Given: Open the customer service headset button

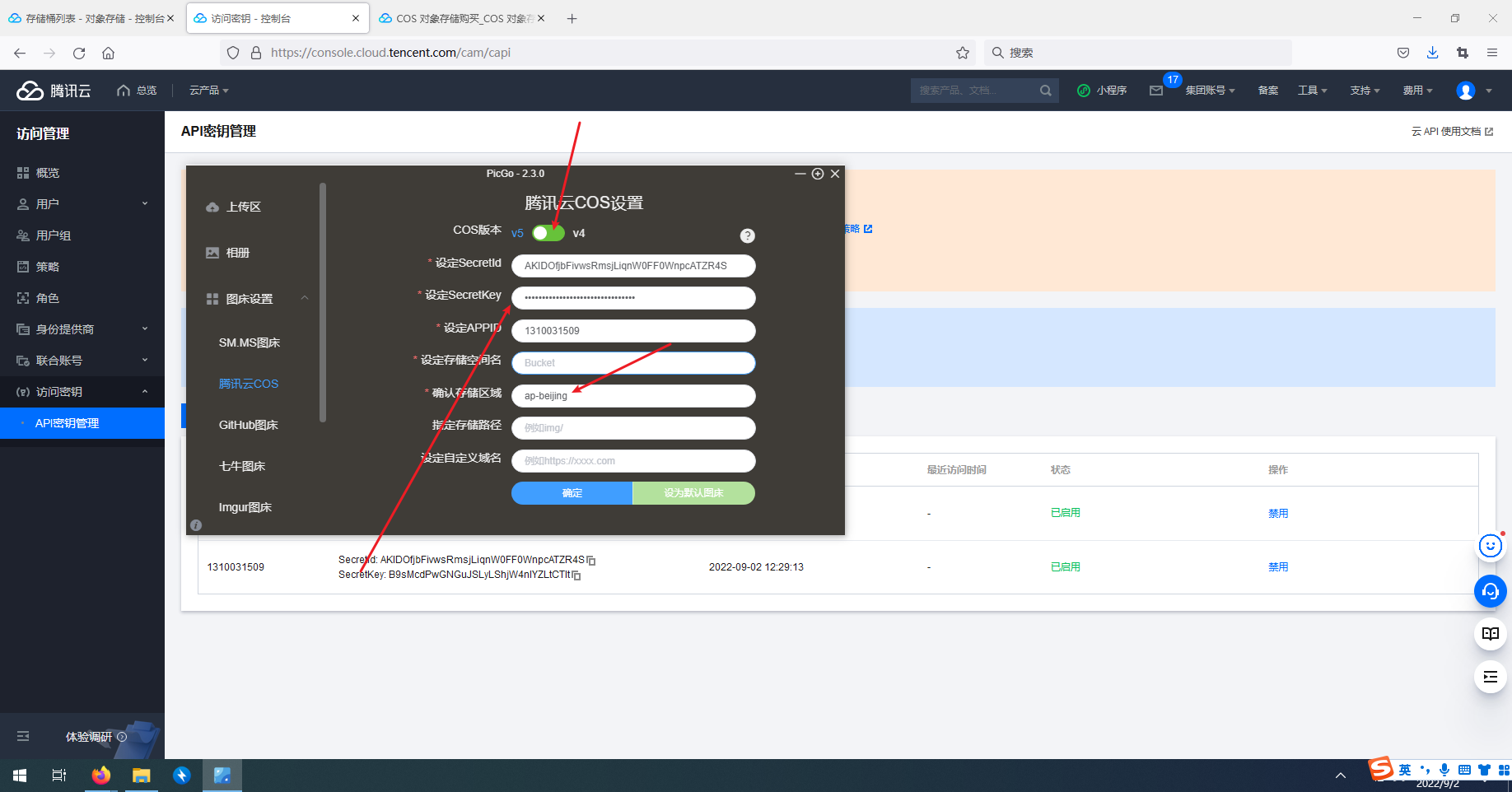Looking at the screenshot, I should pos(1490,591).
